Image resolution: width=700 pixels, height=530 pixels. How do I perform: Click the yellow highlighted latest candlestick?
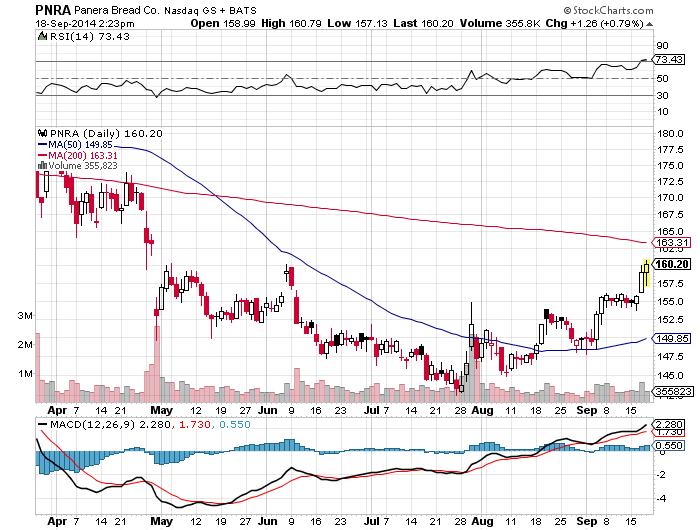[x=646, y=272]
